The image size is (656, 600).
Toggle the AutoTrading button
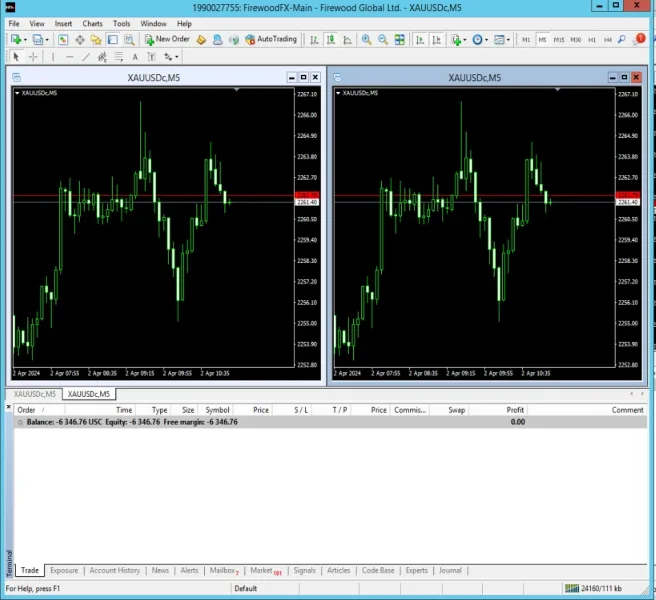click(x=271, y=39)
